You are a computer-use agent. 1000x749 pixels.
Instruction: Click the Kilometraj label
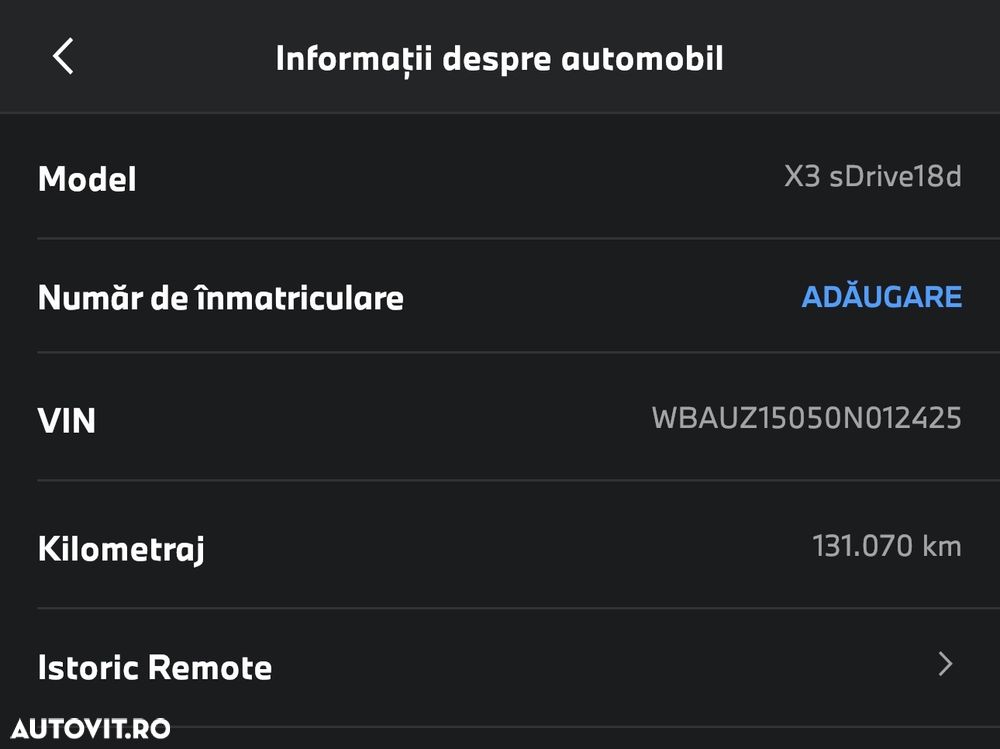click(121, 549)
